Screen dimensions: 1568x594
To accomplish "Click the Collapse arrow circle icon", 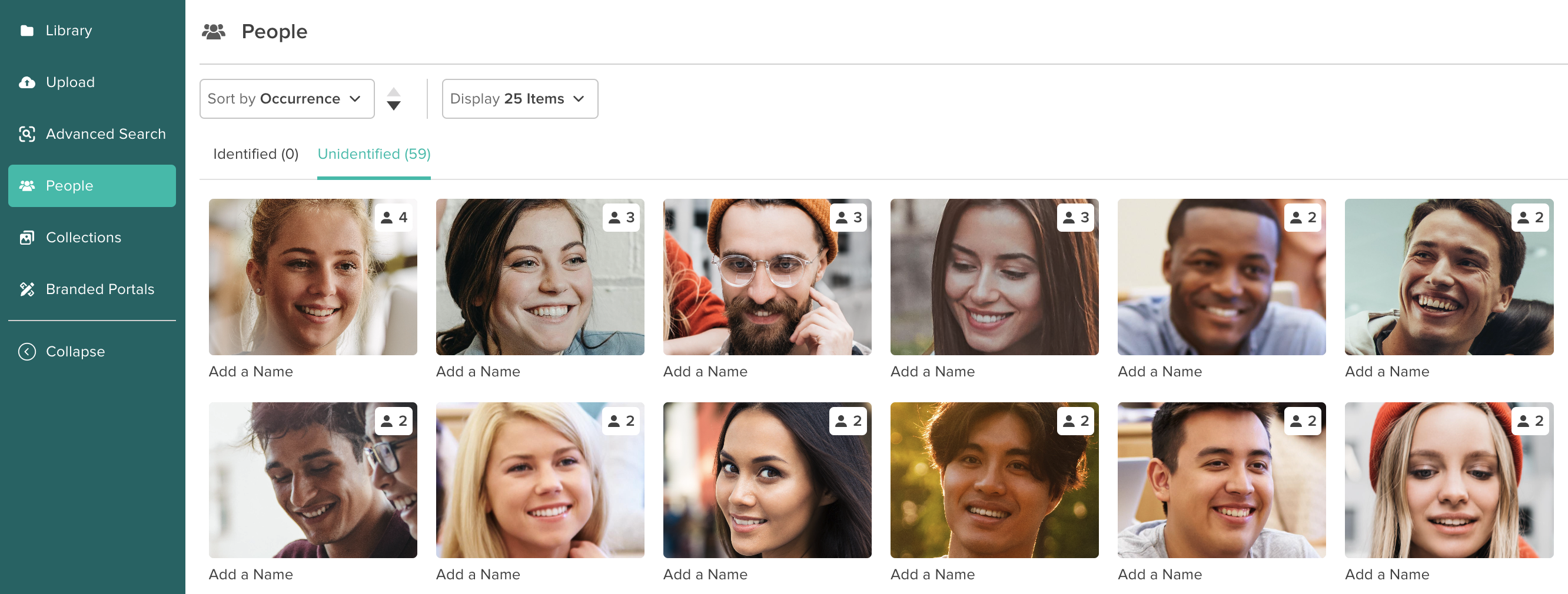I will point(27,352).
